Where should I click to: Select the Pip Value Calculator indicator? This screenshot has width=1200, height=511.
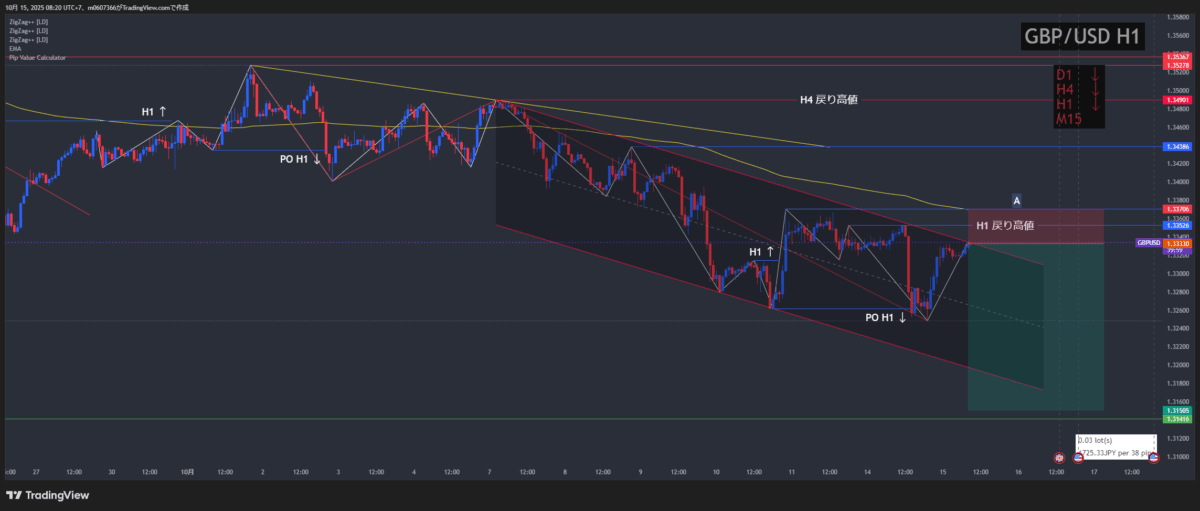[37, 58]
